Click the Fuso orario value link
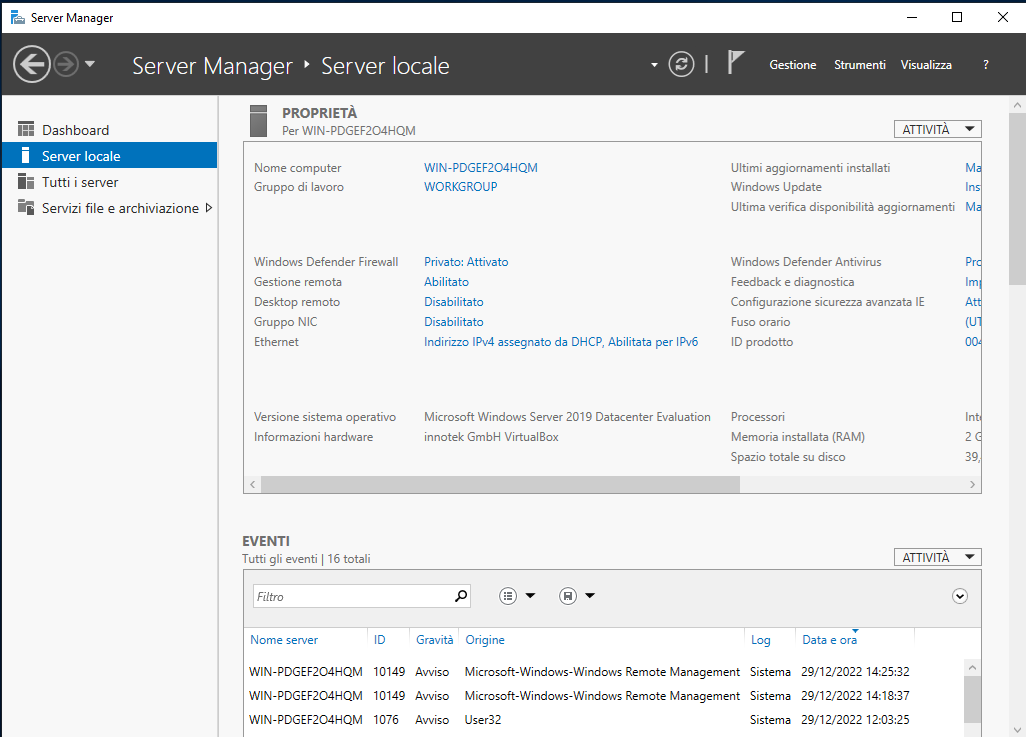The width and height of the screenshot is (1026, 737). click(973, 322)
